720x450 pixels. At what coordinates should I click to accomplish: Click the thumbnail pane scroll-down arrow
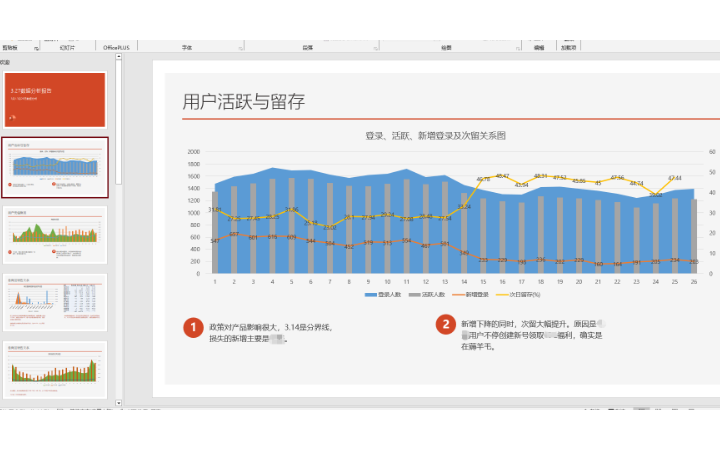[x=118, y=403]
